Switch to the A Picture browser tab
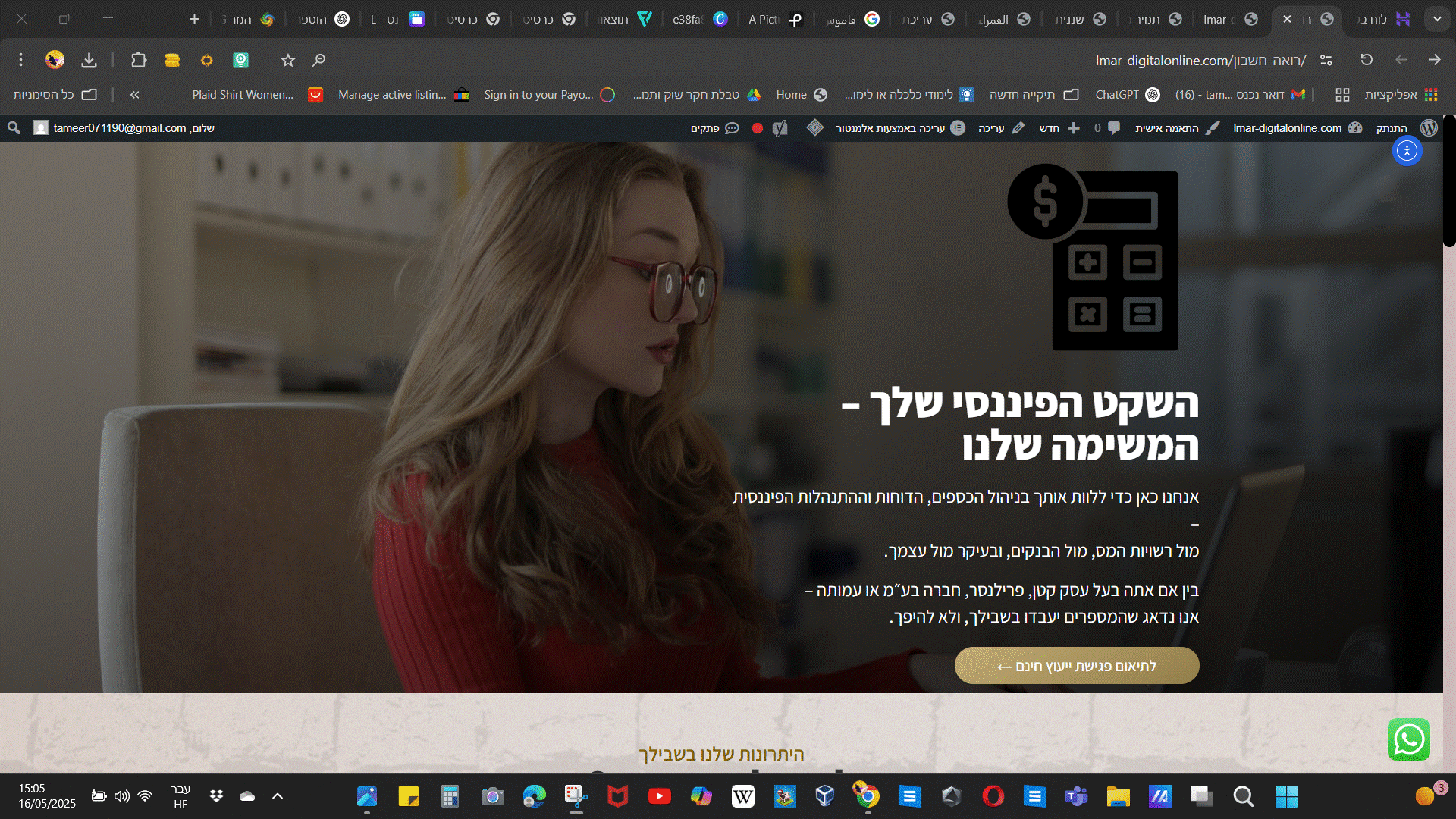1456x819 pixels. pyautogui.click(x=775, y=19)
